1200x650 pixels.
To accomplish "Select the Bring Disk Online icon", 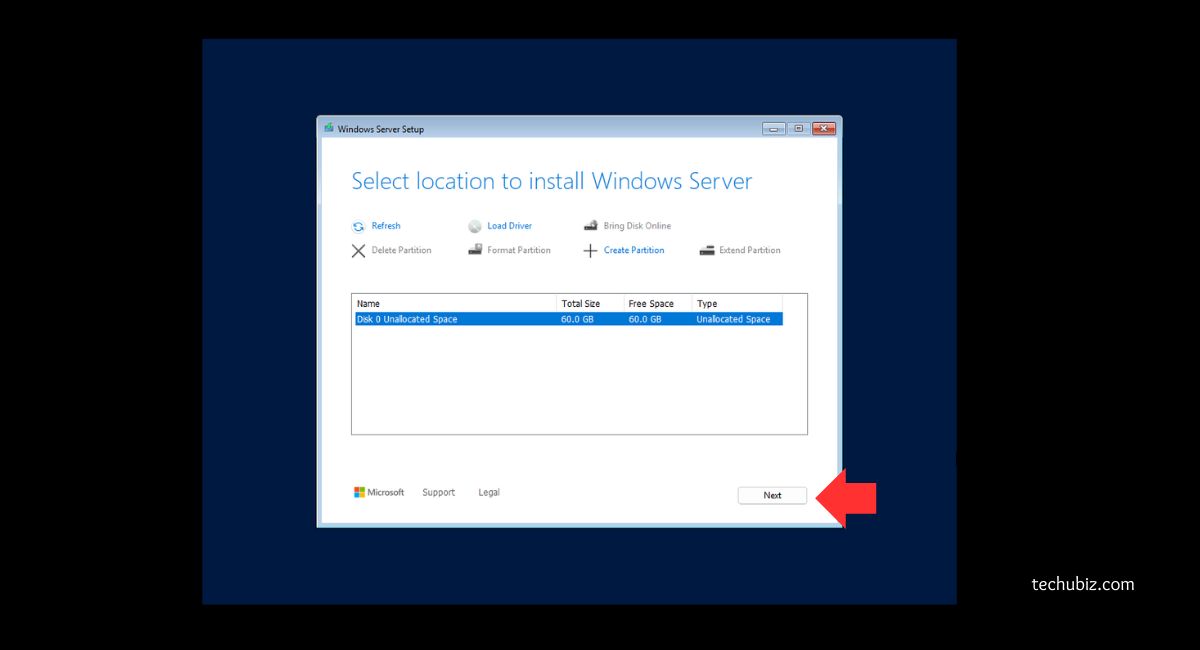I will click(x=591, y=226).
